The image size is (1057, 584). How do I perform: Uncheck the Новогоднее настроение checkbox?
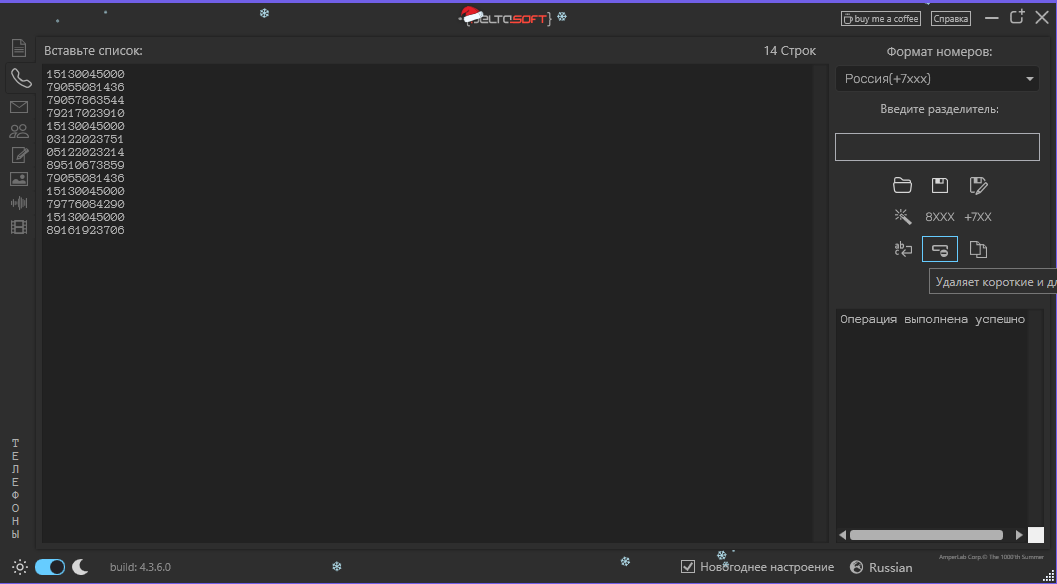tap(688, 566)
